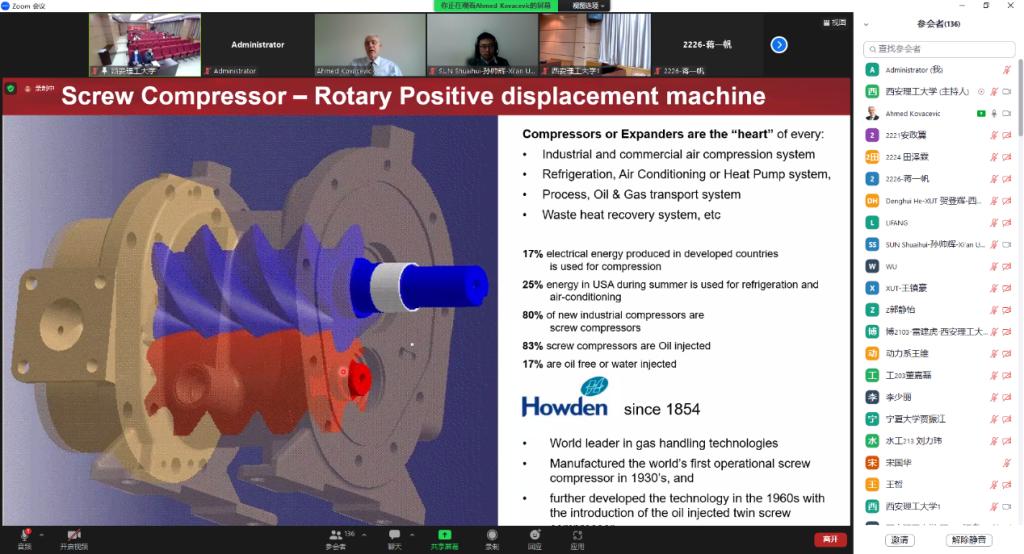
Task: Click the Invite button in participants panel
Action: [x=899, y=540]
